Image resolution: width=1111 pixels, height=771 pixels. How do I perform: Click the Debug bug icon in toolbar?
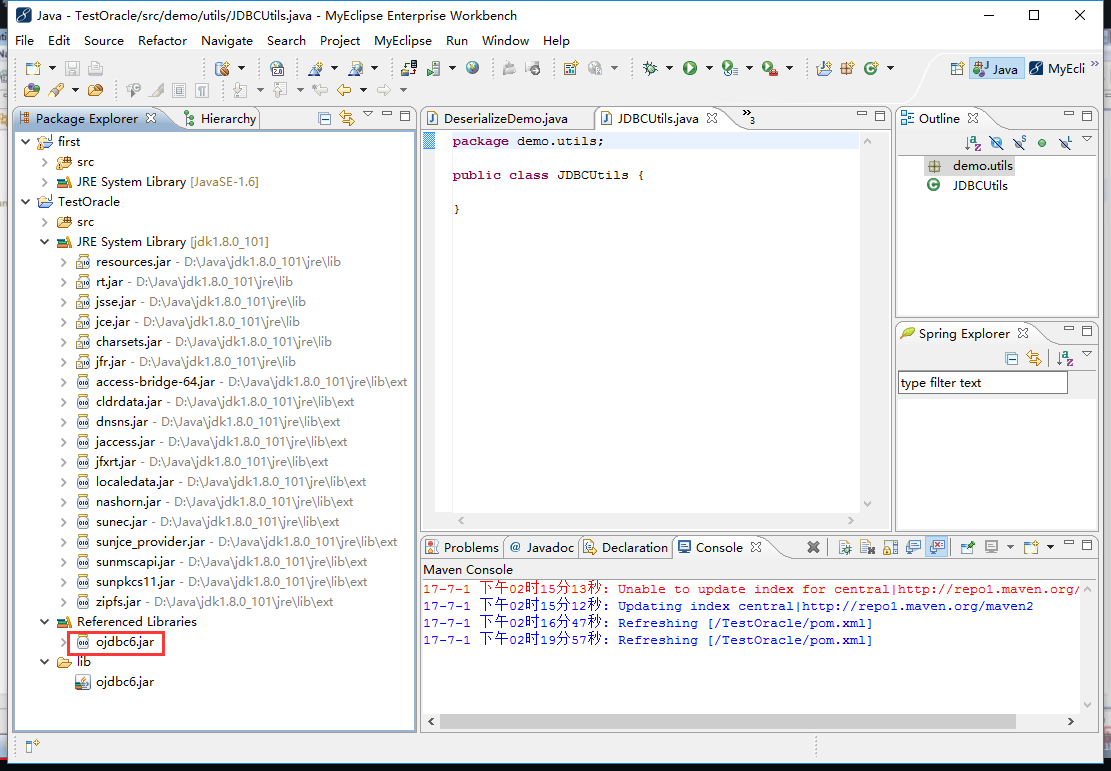[651, 68]
